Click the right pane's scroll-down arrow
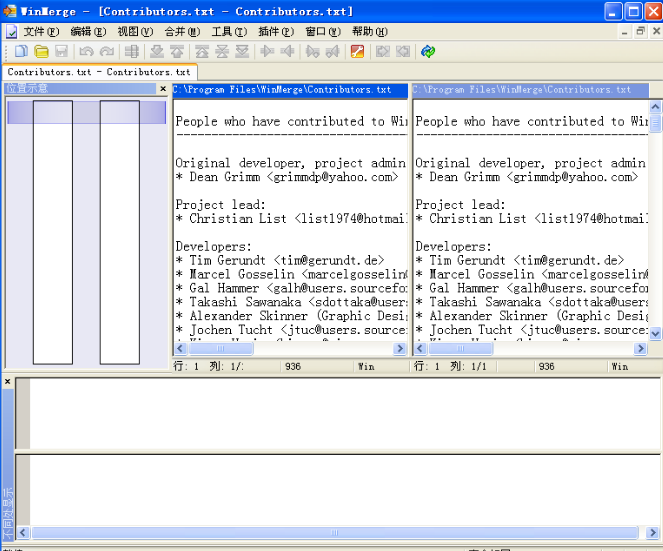 [655, 334]
